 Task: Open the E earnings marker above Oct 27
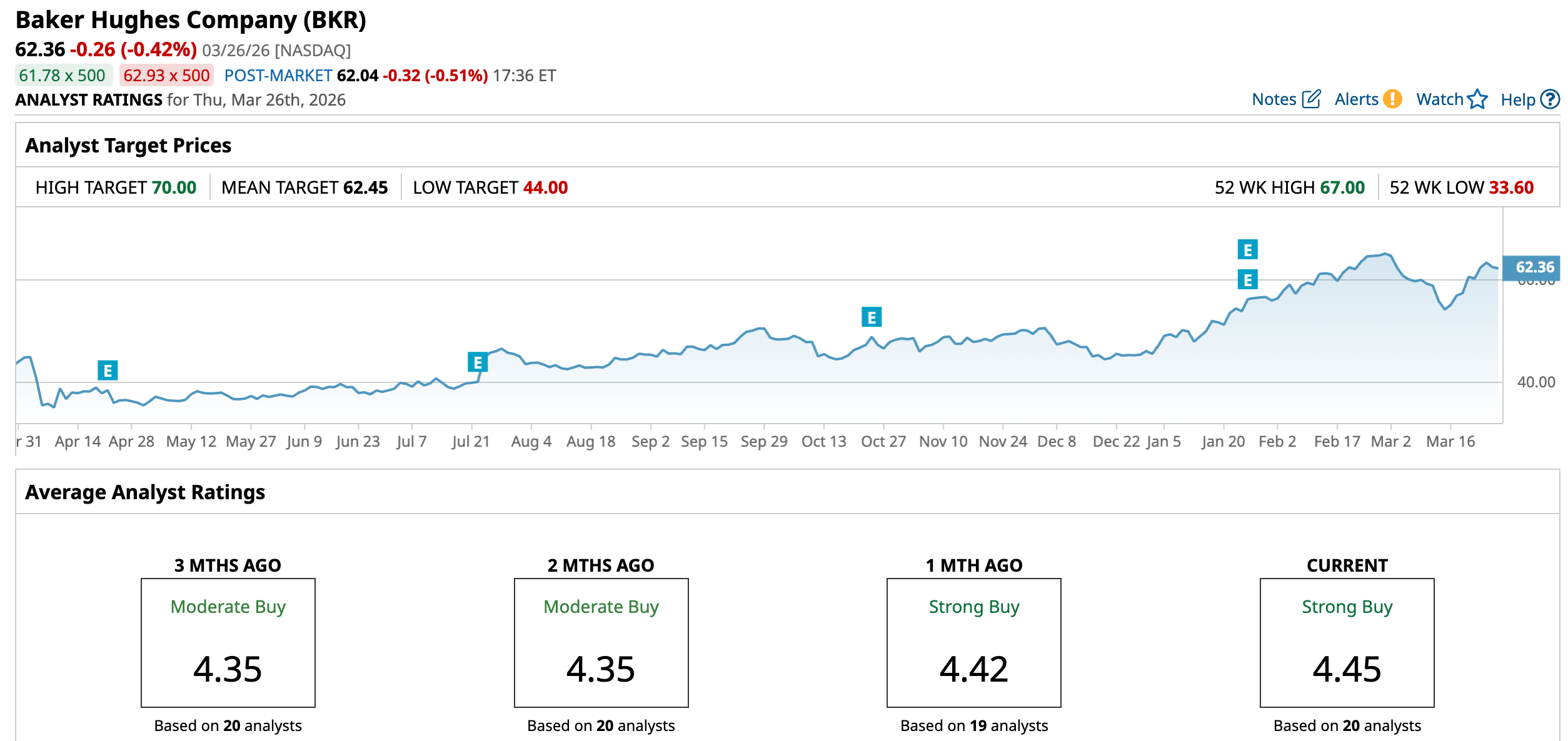click(x=872, y=317)
